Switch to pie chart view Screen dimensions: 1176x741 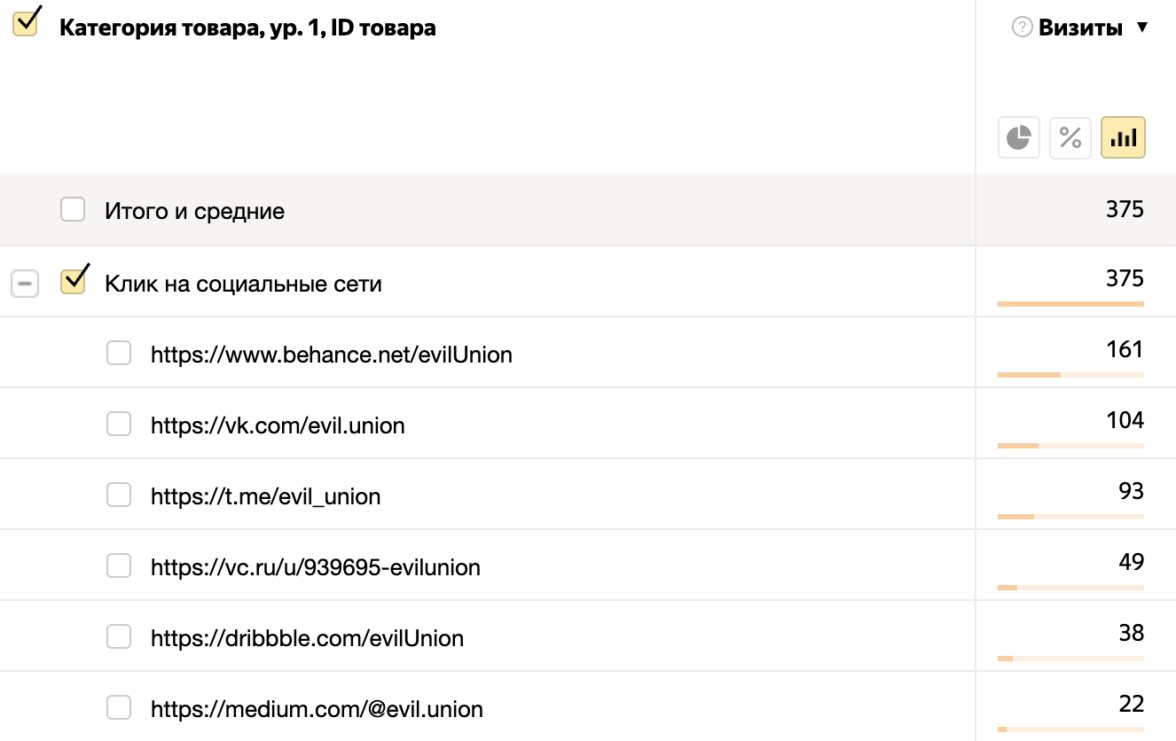pos(1018,138)
